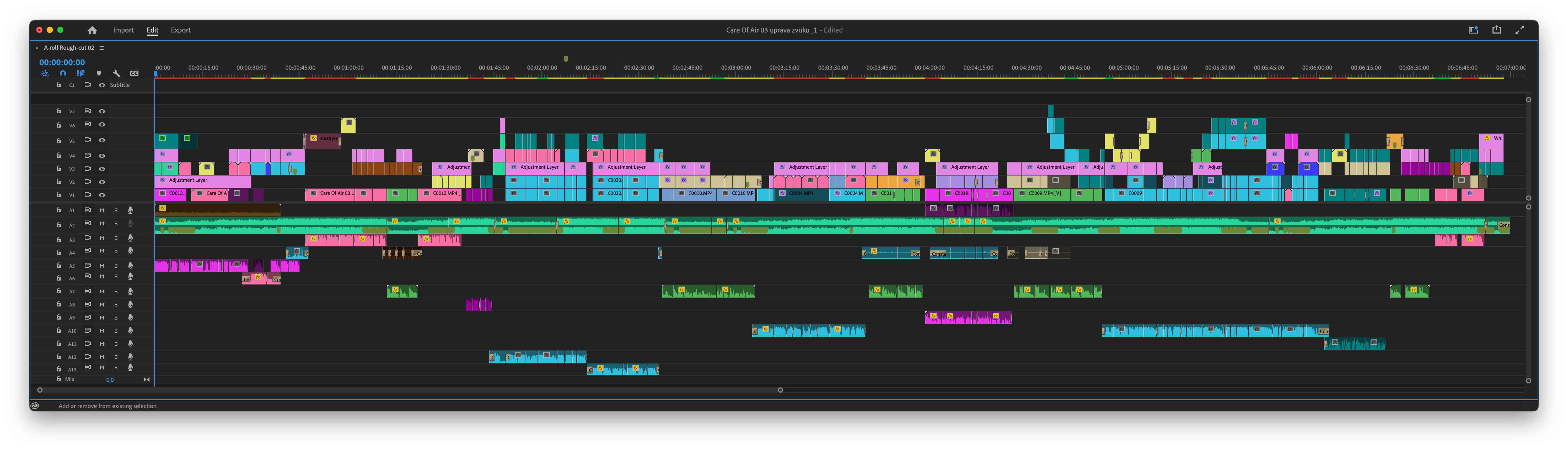The height and width of the screenshot is (450, 1568).
Task: Open the Caption track options CC icon
Action: click(135, 74)
